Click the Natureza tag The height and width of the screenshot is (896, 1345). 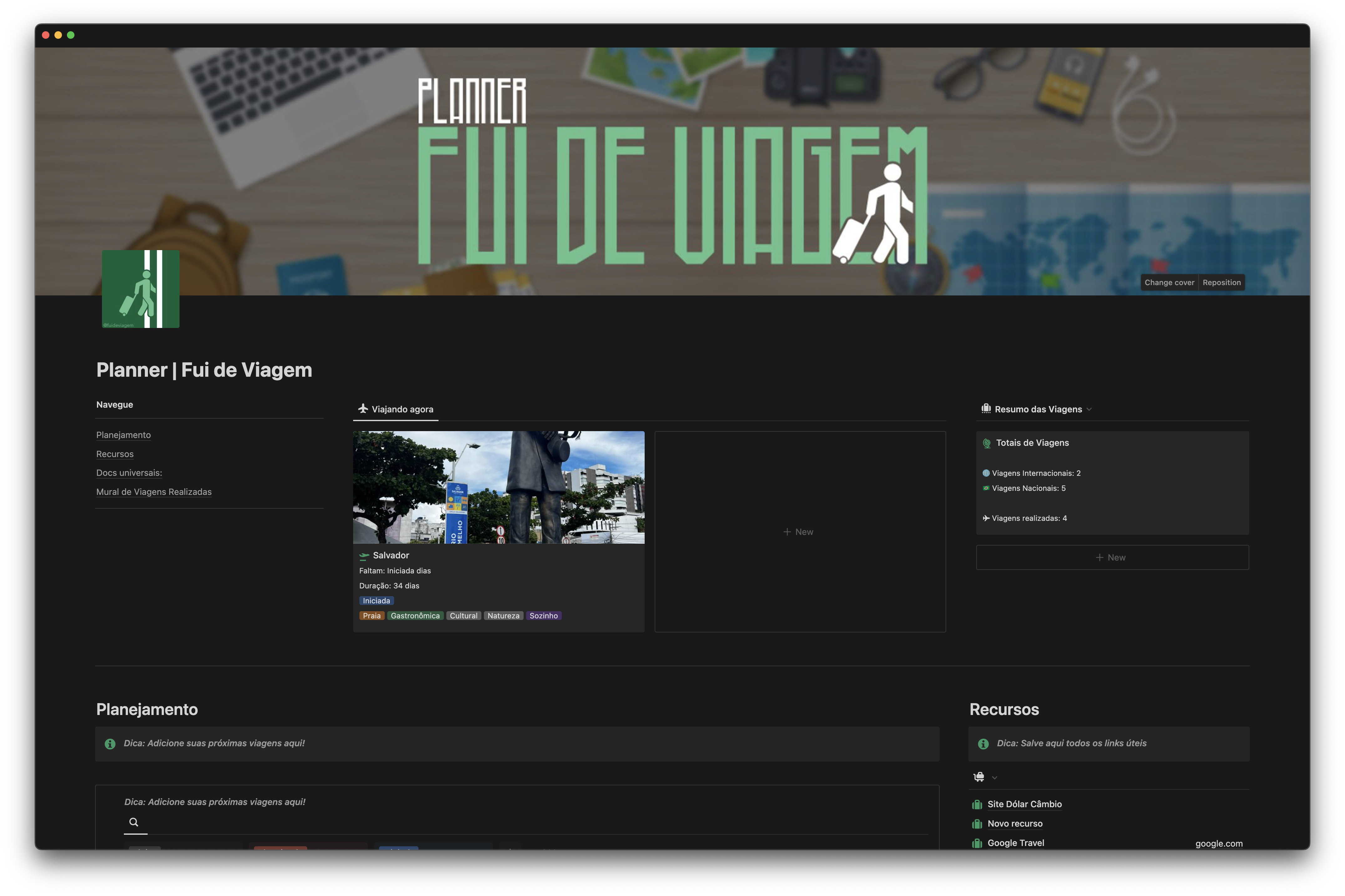click(503, 616)
